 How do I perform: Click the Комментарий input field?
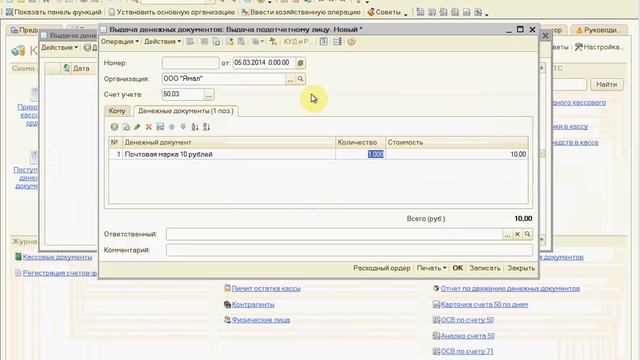(x=349, y=250)
